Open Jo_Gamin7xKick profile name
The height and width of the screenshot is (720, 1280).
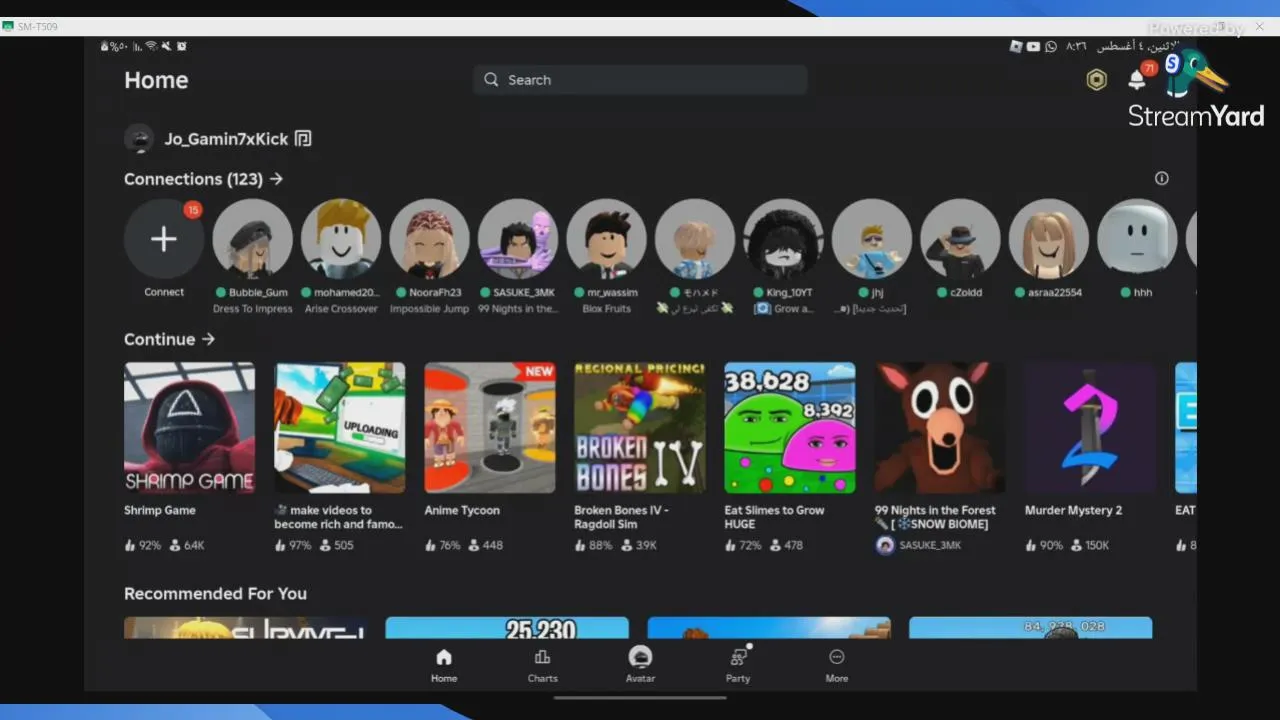tap(226, 139)
